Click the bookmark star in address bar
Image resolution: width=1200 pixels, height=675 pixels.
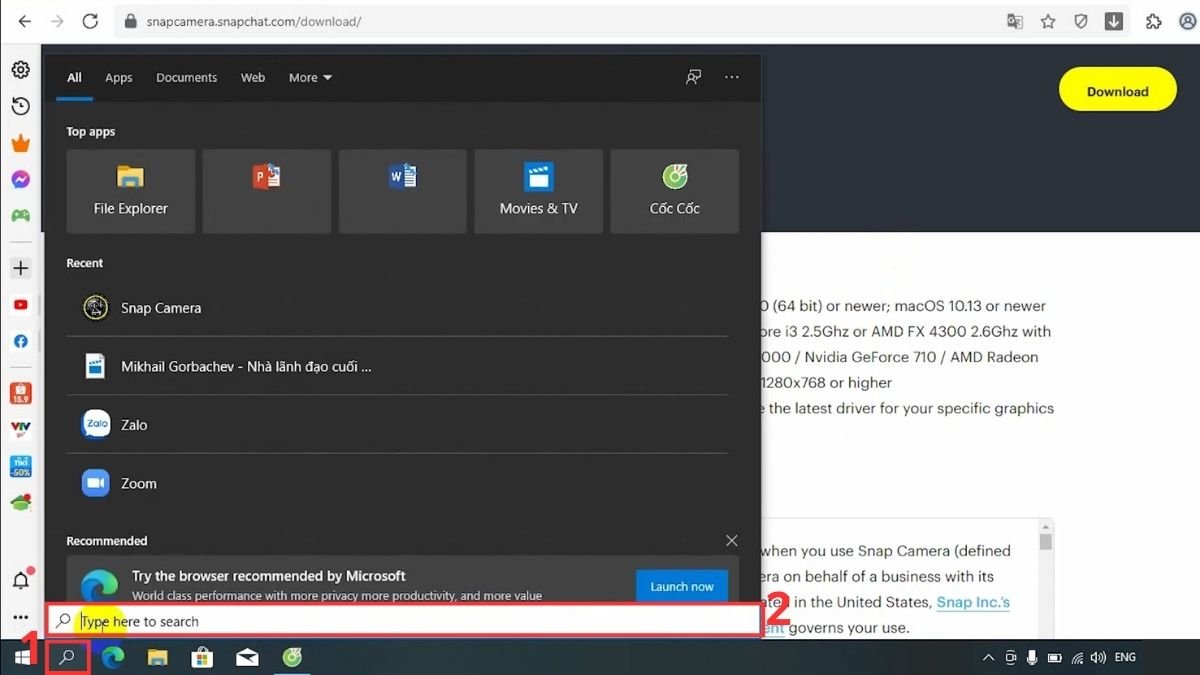click(1048, 21)
